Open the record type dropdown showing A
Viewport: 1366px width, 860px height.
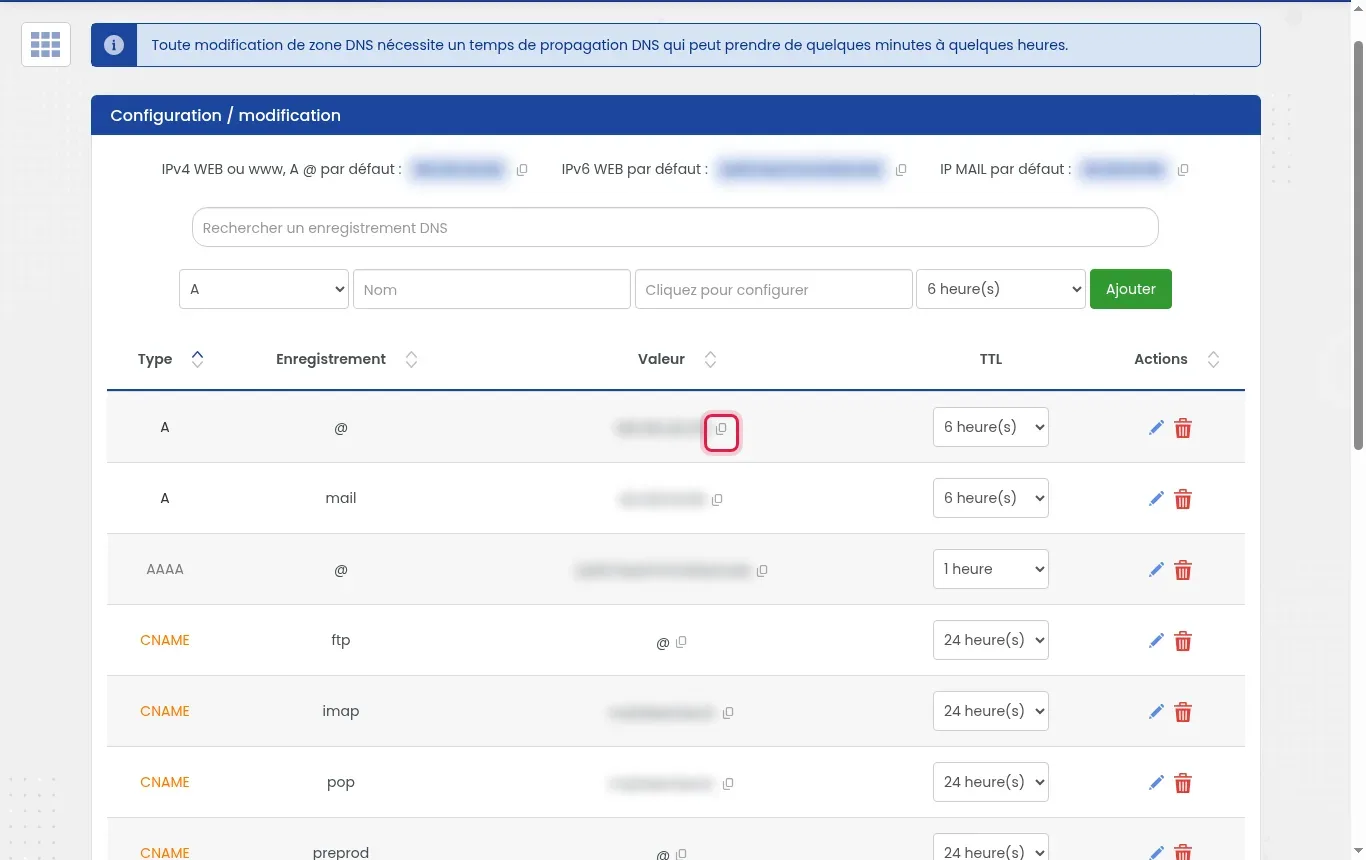(x=264, y=289)
